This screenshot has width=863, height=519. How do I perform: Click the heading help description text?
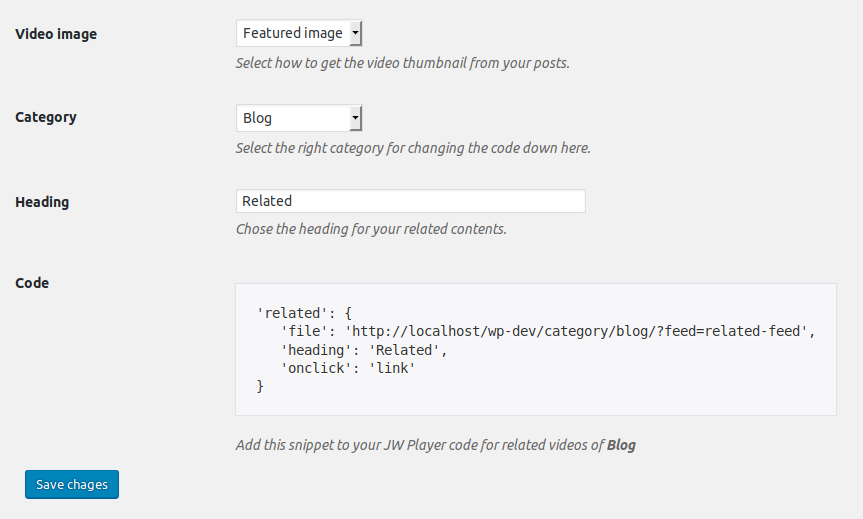(372, 229)
